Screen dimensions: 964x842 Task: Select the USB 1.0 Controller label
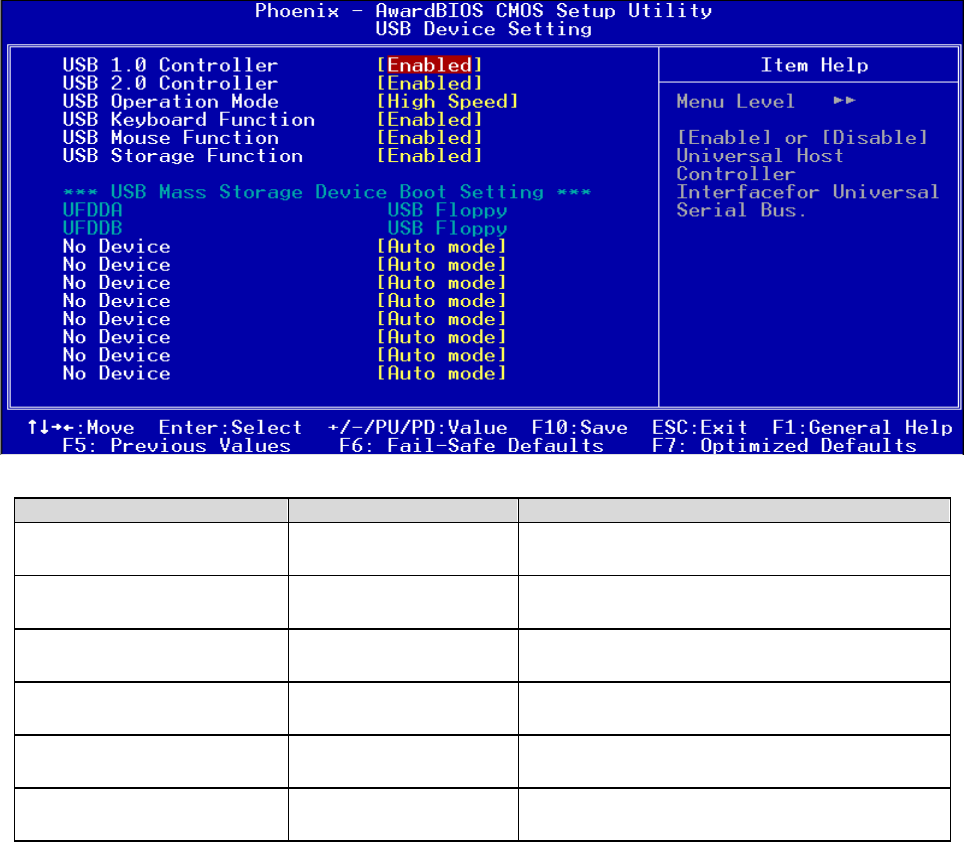170,66
